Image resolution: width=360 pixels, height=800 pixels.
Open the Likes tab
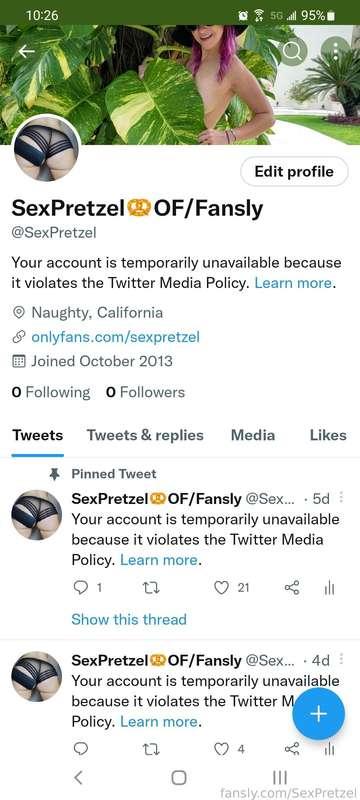328,435
